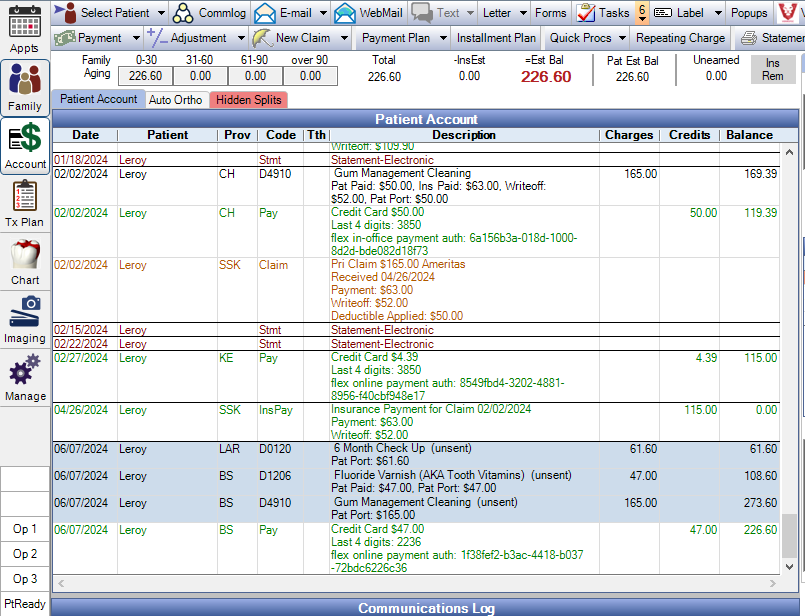Expand the New Claim dropdown arrow
The image size is (805, 616).
344,38
